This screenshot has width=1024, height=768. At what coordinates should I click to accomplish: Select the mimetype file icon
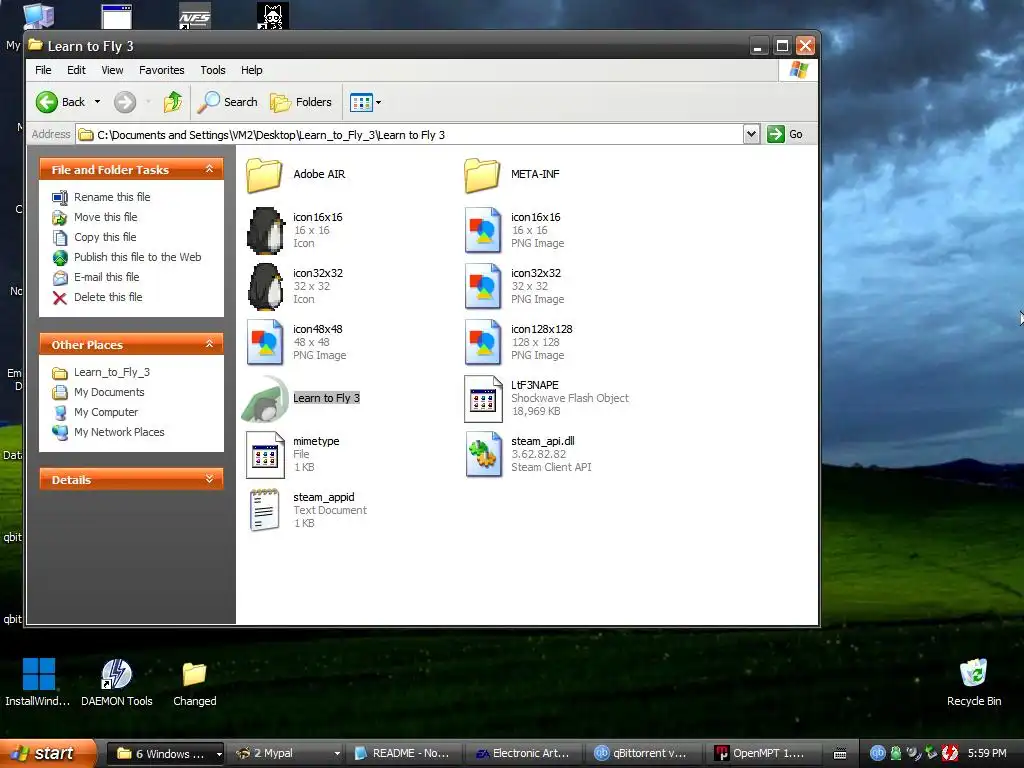[x=265, y=455]
